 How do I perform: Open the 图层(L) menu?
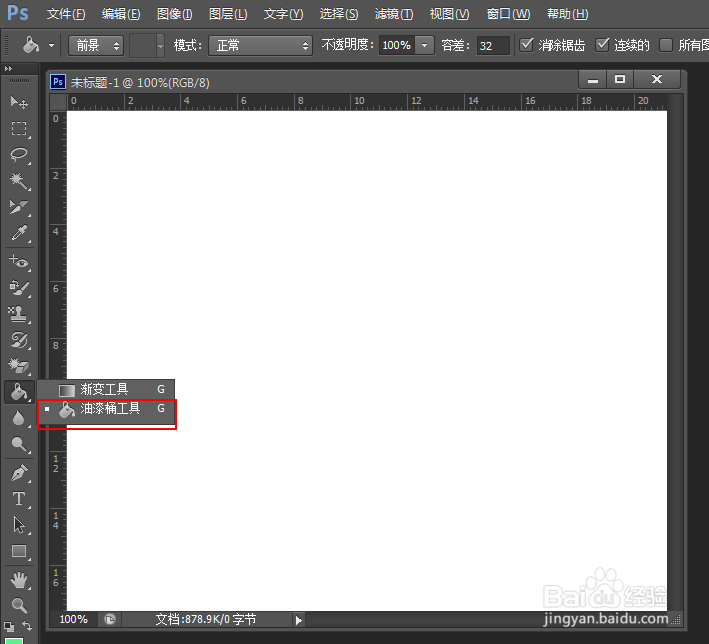(228, 14)
